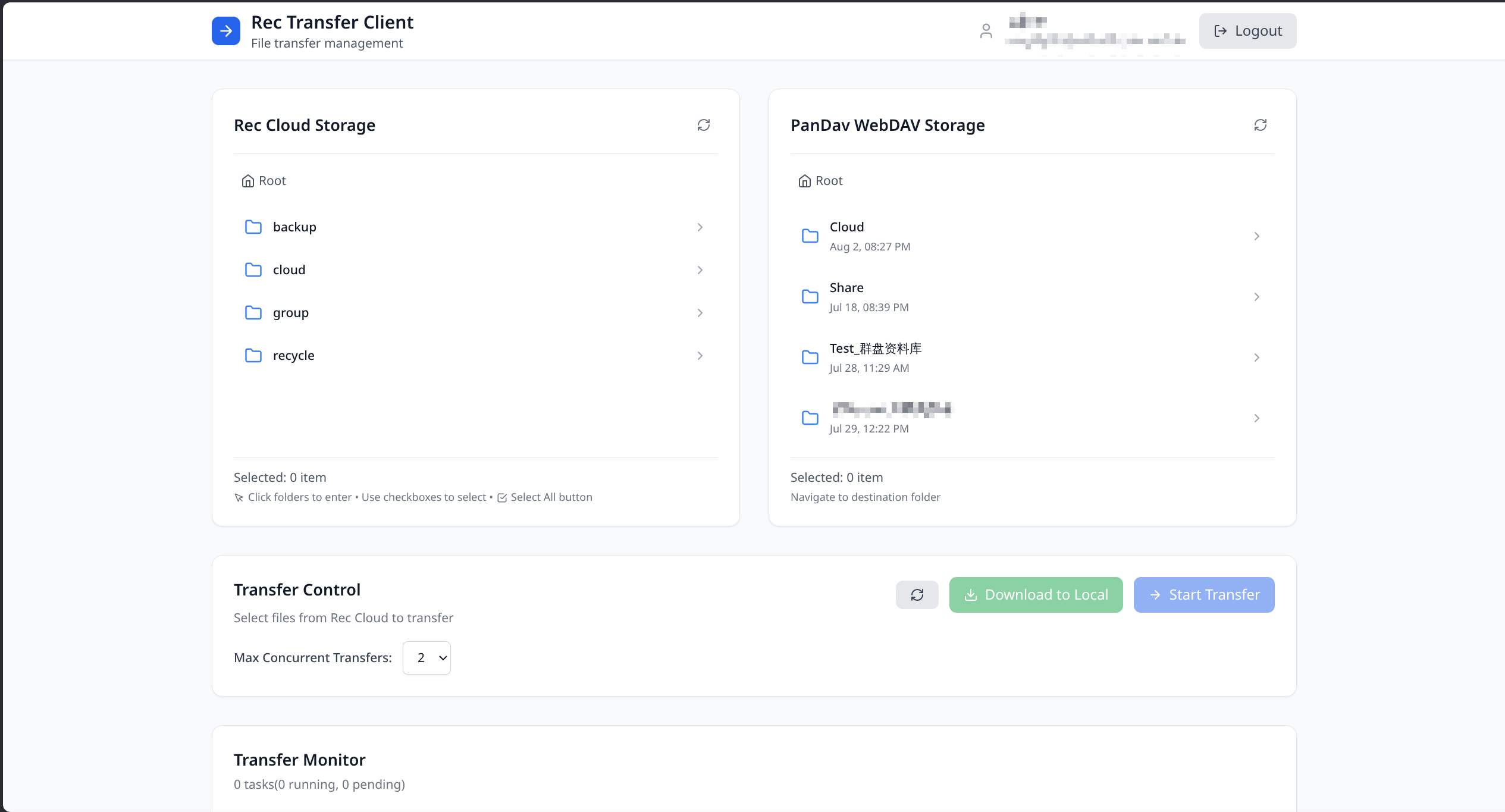Expand the recycle folder chevron
1505x812 pixels.
tap(700, 356)
